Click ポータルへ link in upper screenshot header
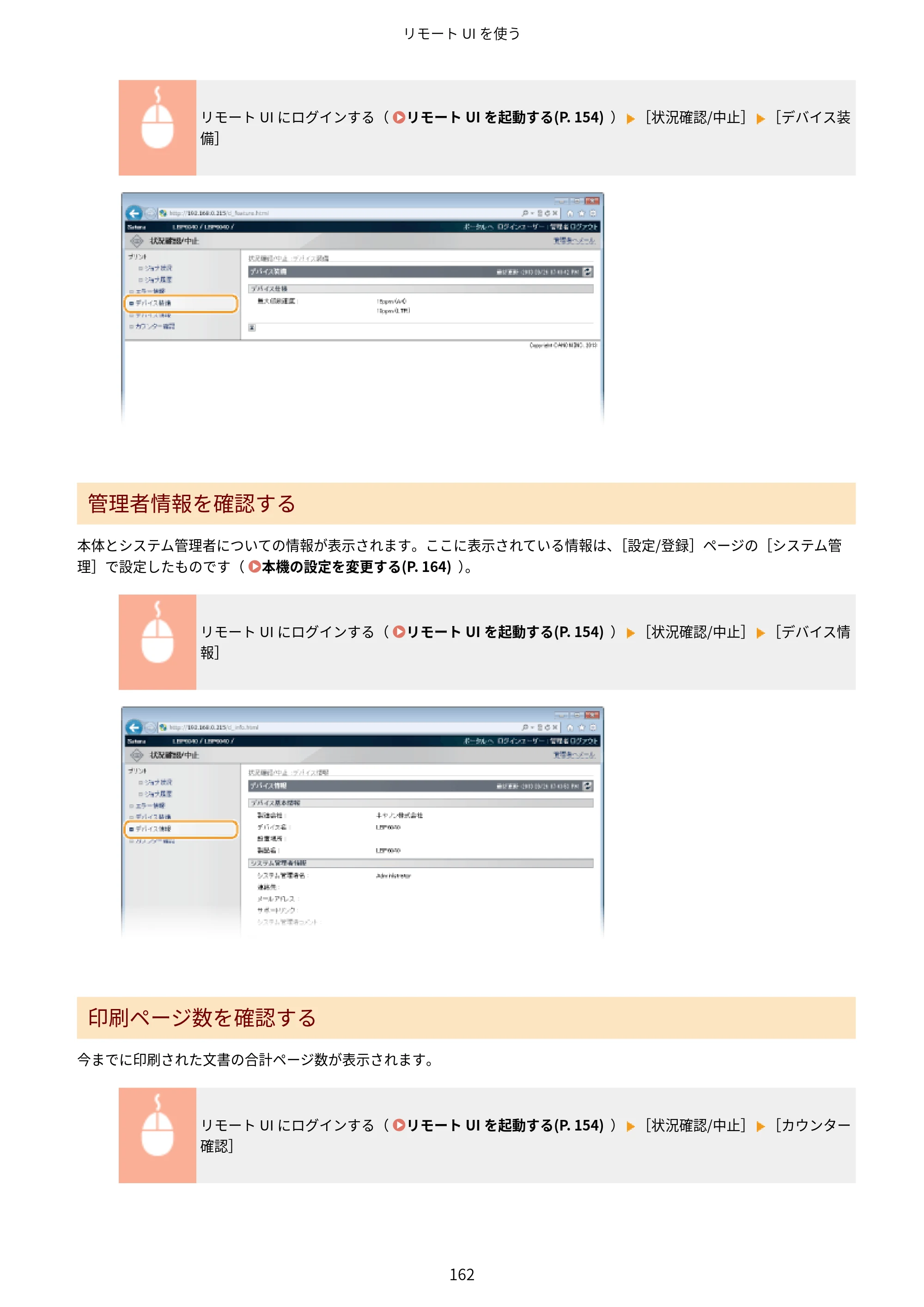Screen dimensions: 924x1307 478,226
